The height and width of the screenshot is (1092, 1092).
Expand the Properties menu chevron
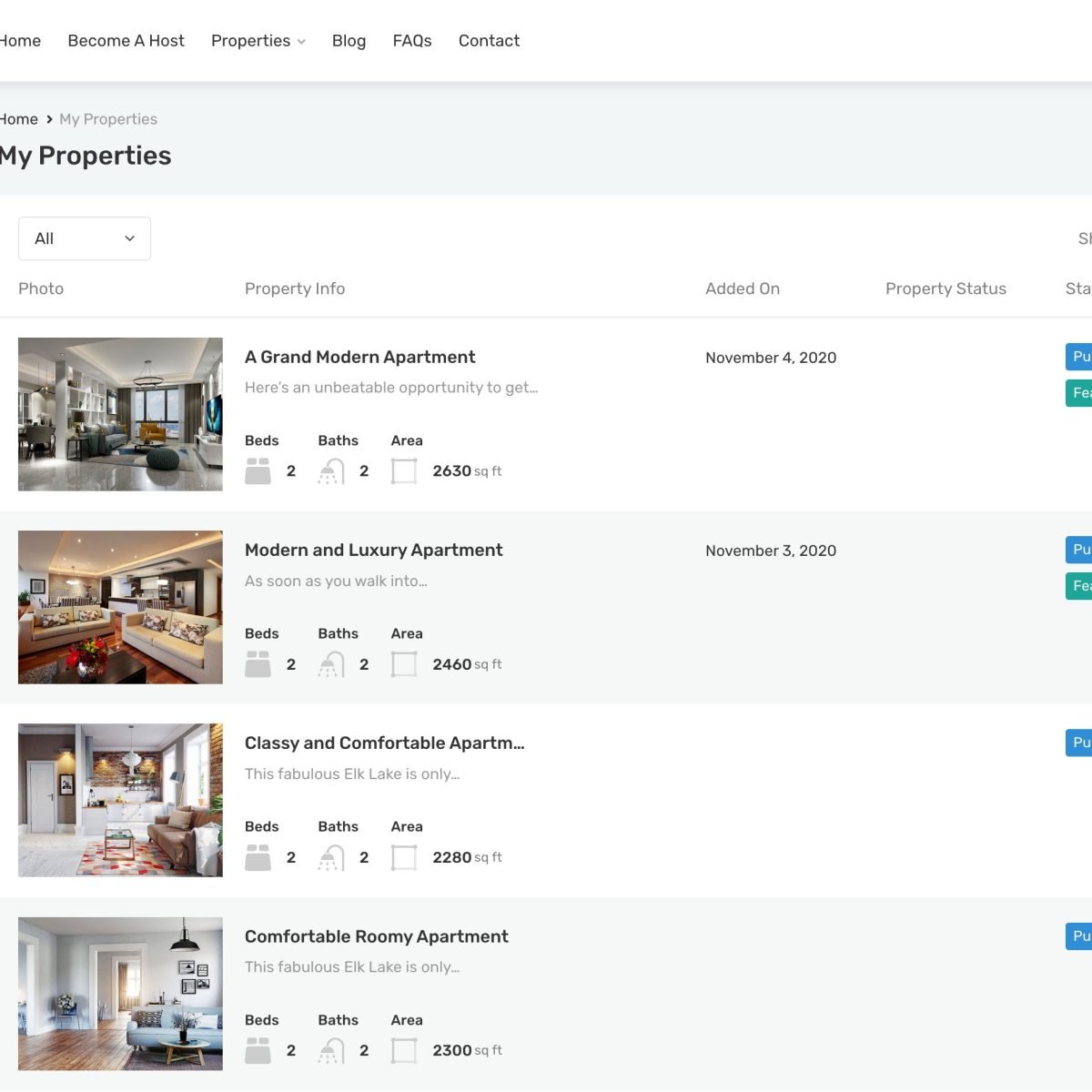[x=301, y=42]
